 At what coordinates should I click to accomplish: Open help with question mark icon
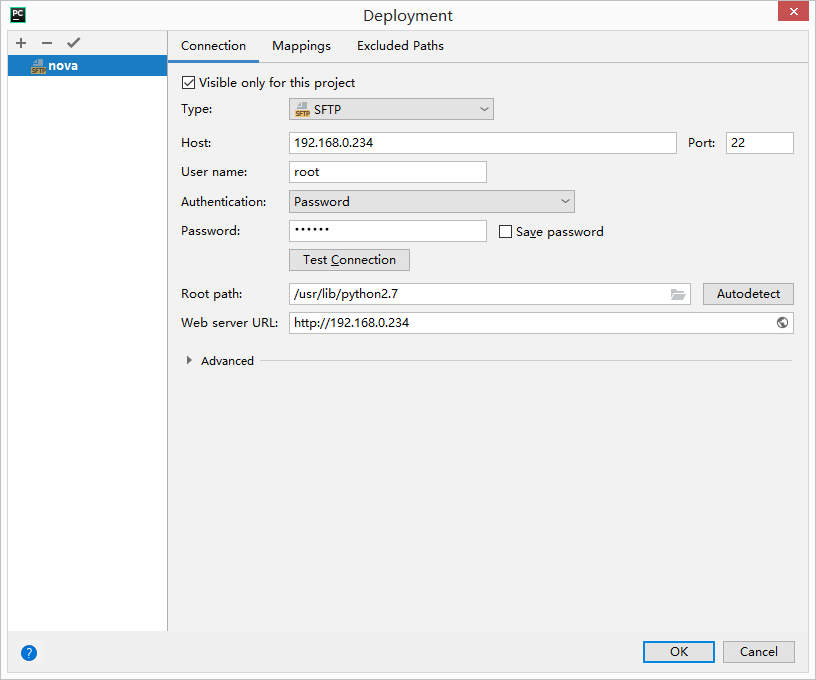coord(29,653)
